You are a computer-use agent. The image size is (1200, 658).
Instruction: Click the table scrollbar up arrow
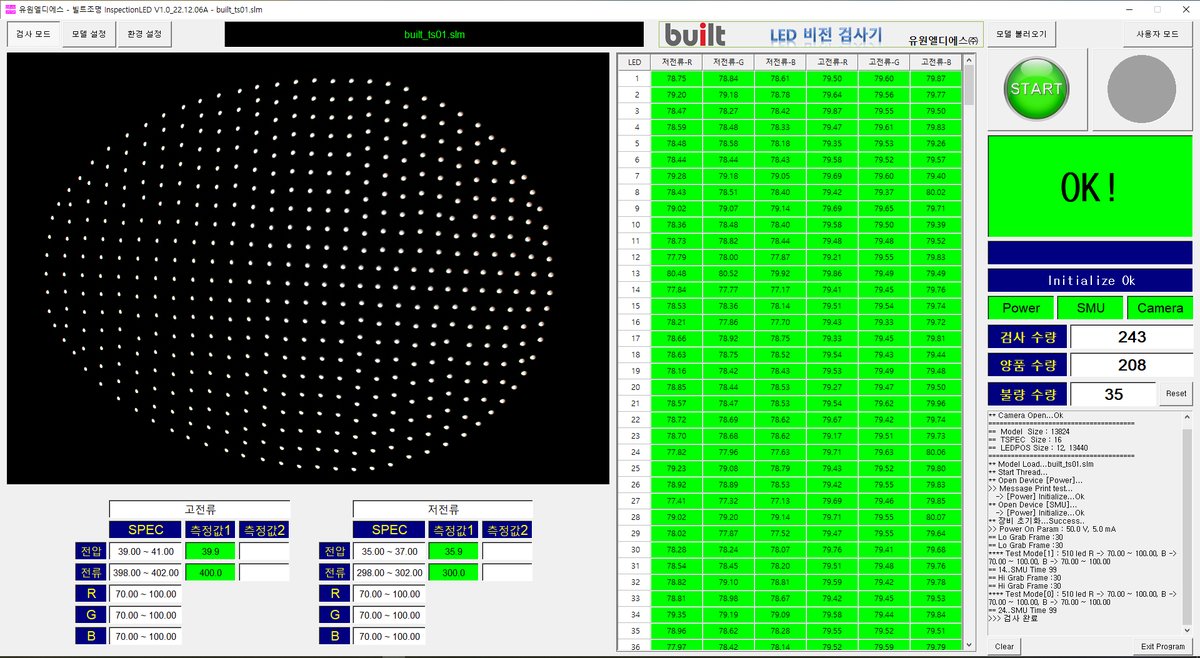[x=968, y=60]
